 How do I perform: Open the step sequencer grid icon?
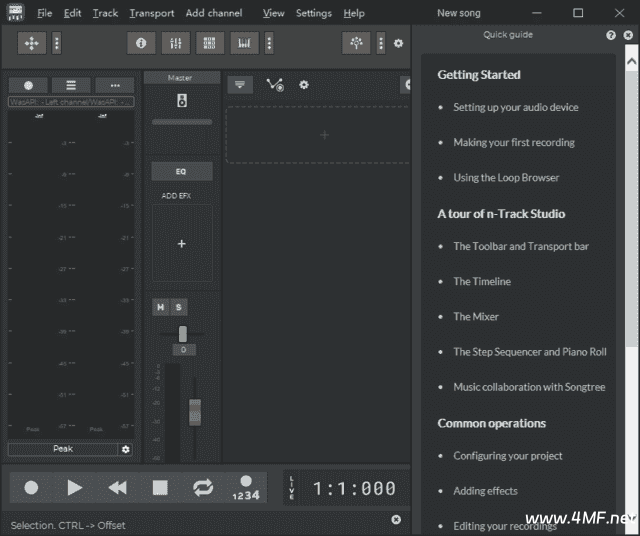point(210,43)
